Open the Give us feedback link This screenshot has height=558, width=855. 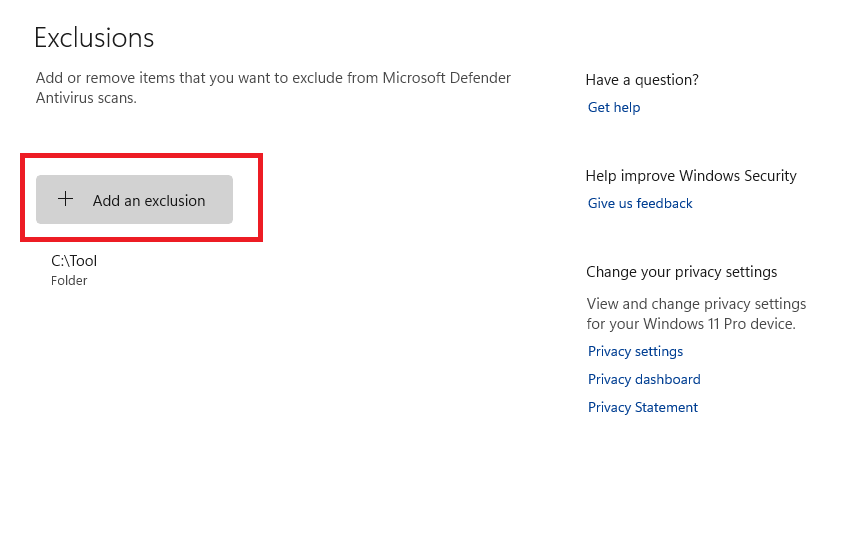(640, 203)
